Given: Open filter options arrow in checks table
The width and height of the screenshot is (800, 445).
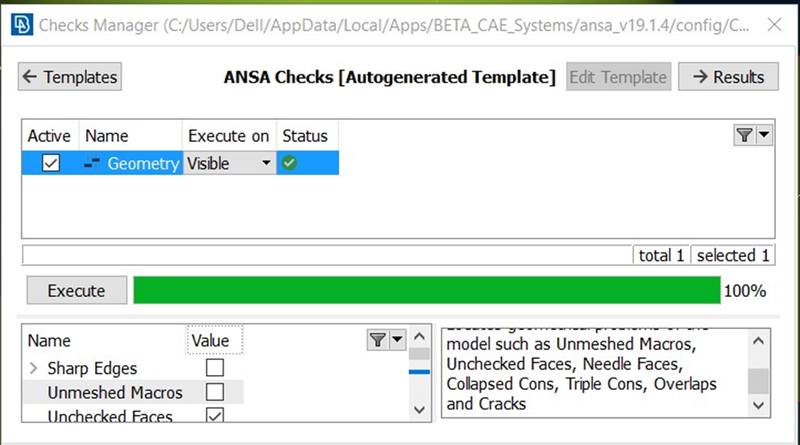Looking at the screenshot, I should point(764,135).
